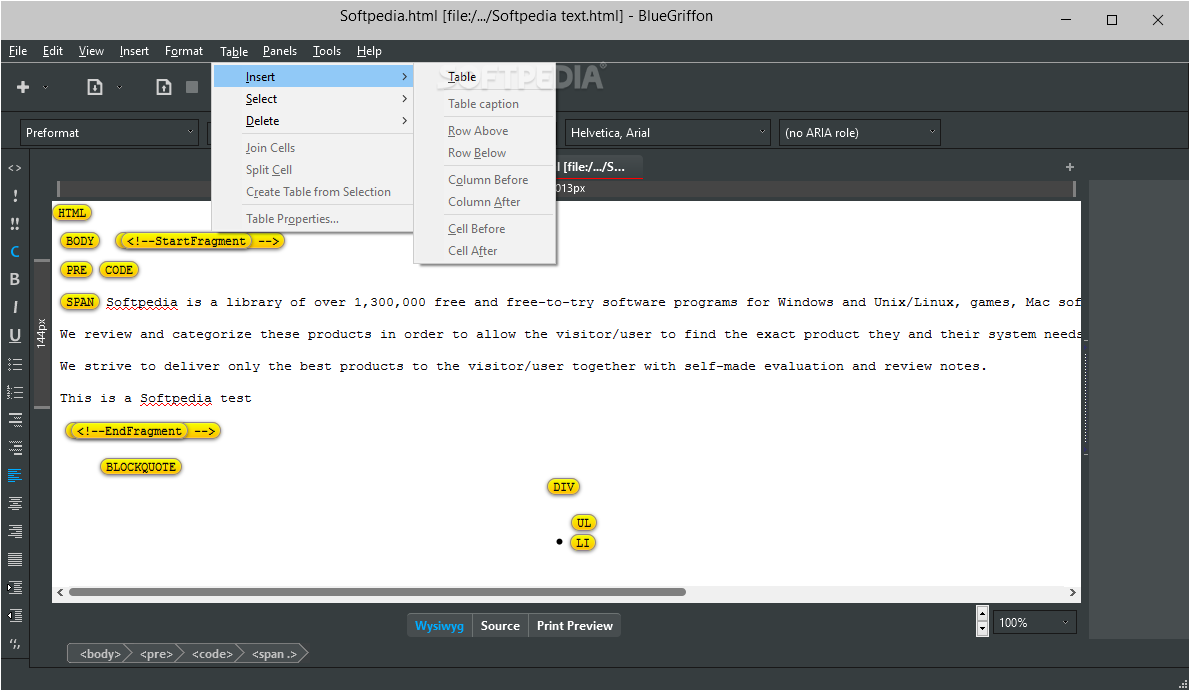1190x691 pixels.
Task: Expand the arrow next to the plus icon
Action: click(46, 87)
